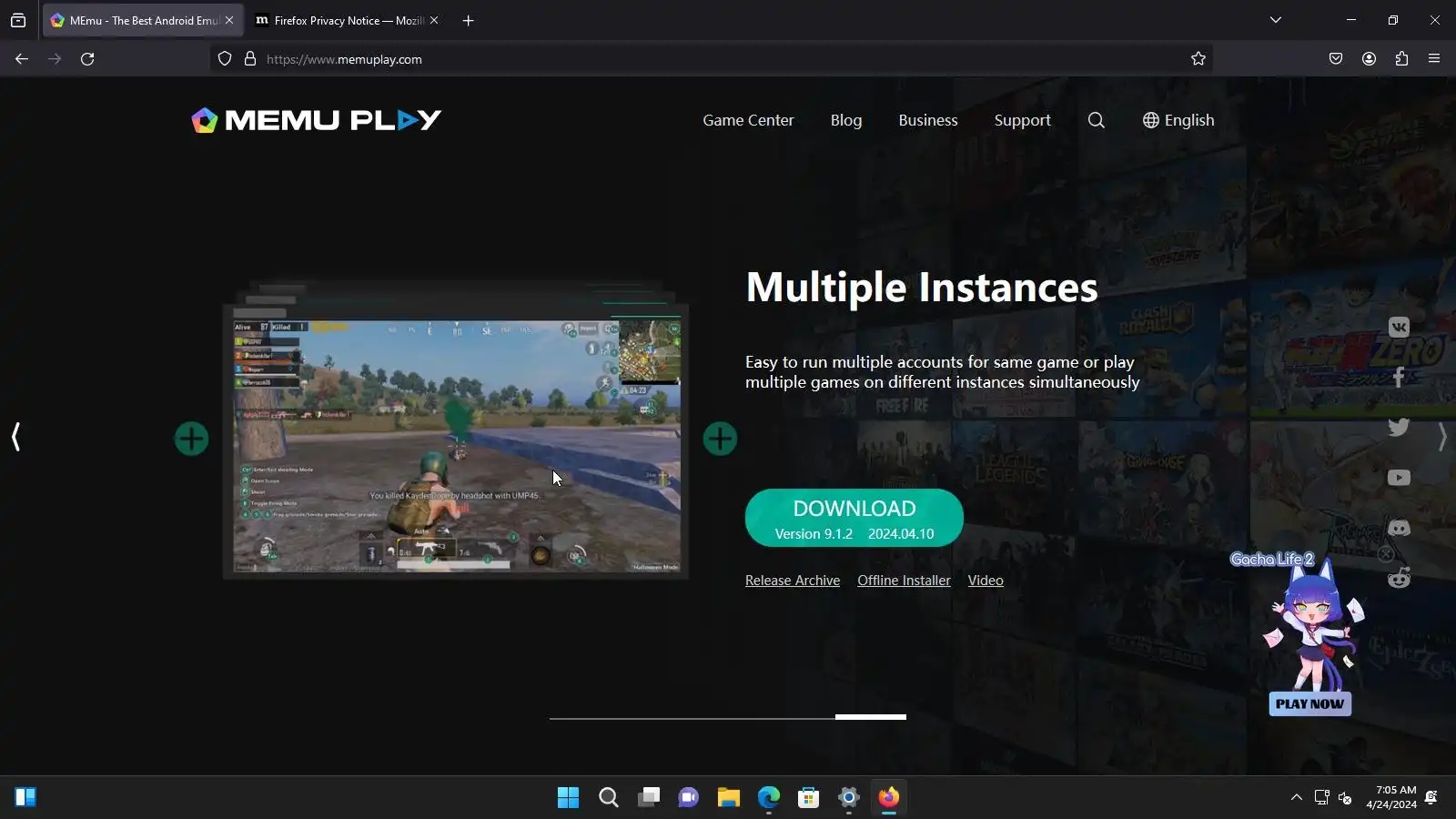The image size is (1456, 819).
Task: Open the Blog page
Action: (x=846, y=120)
